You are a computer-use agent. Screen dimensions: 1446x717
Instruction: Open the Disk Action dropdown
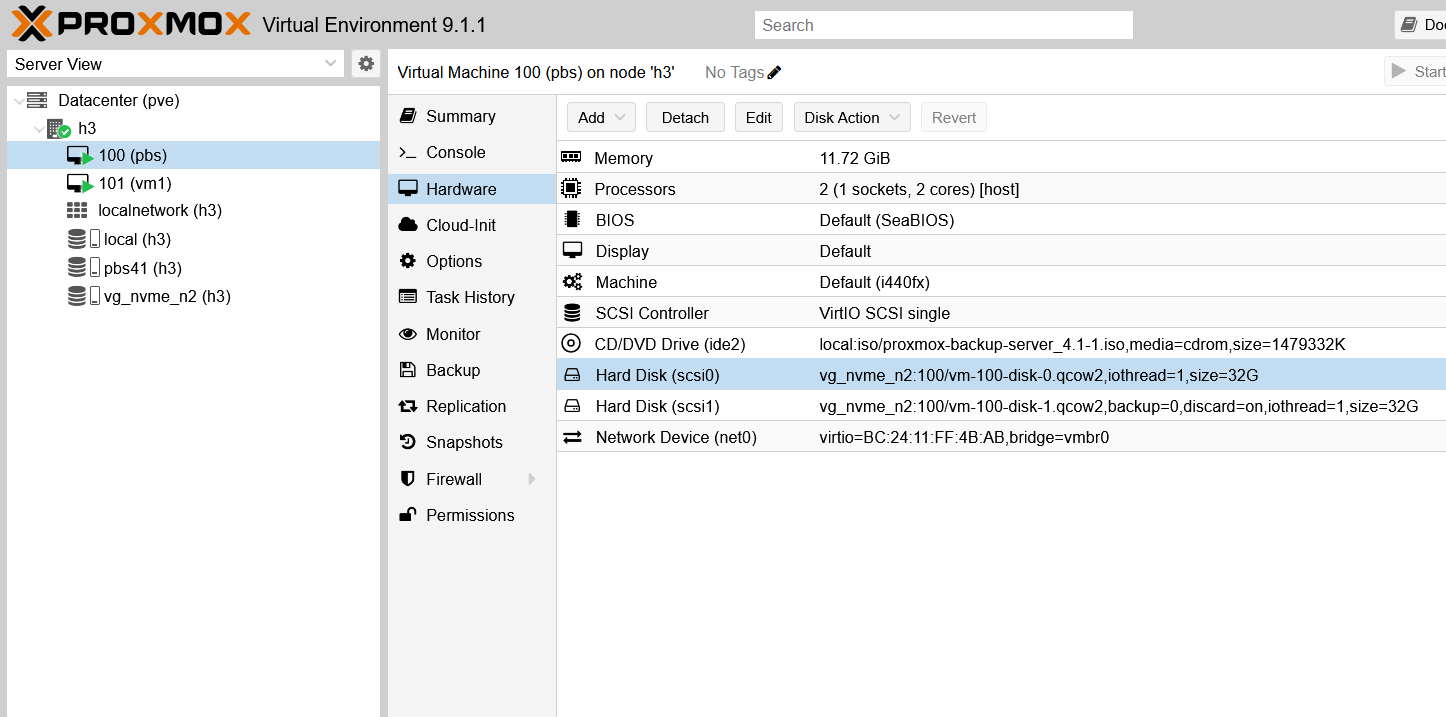852,117
